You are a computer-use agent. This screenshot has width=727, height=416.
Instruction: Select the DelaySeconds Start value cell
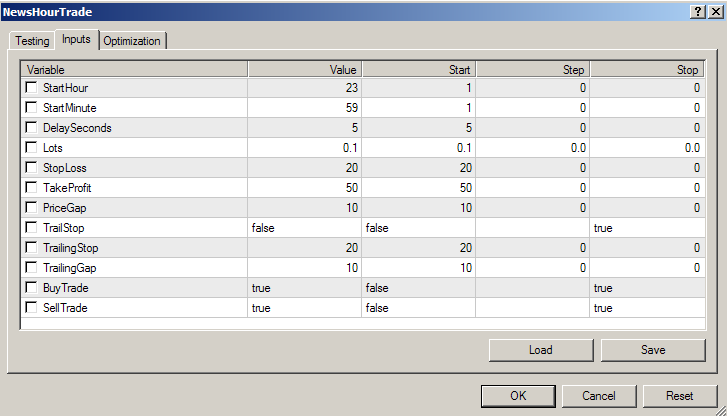[x=419, y=128]
